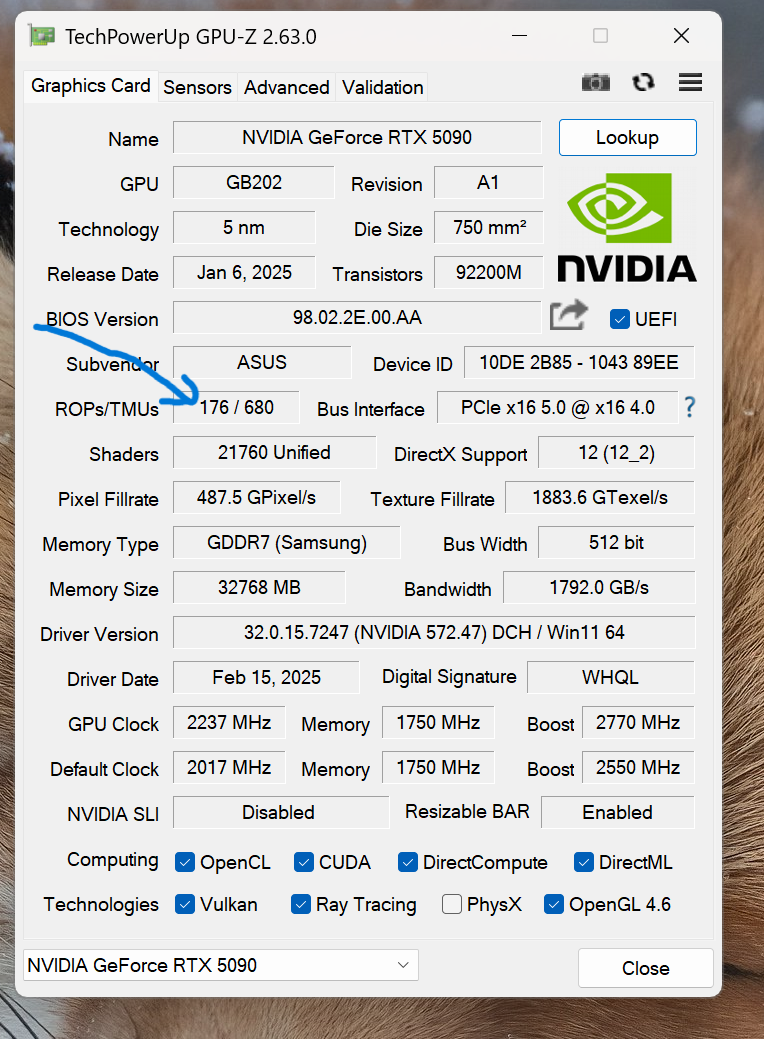Screen dimensions: 764x1039
Task: Click the Transistors field 92200M
Action: 488,273
